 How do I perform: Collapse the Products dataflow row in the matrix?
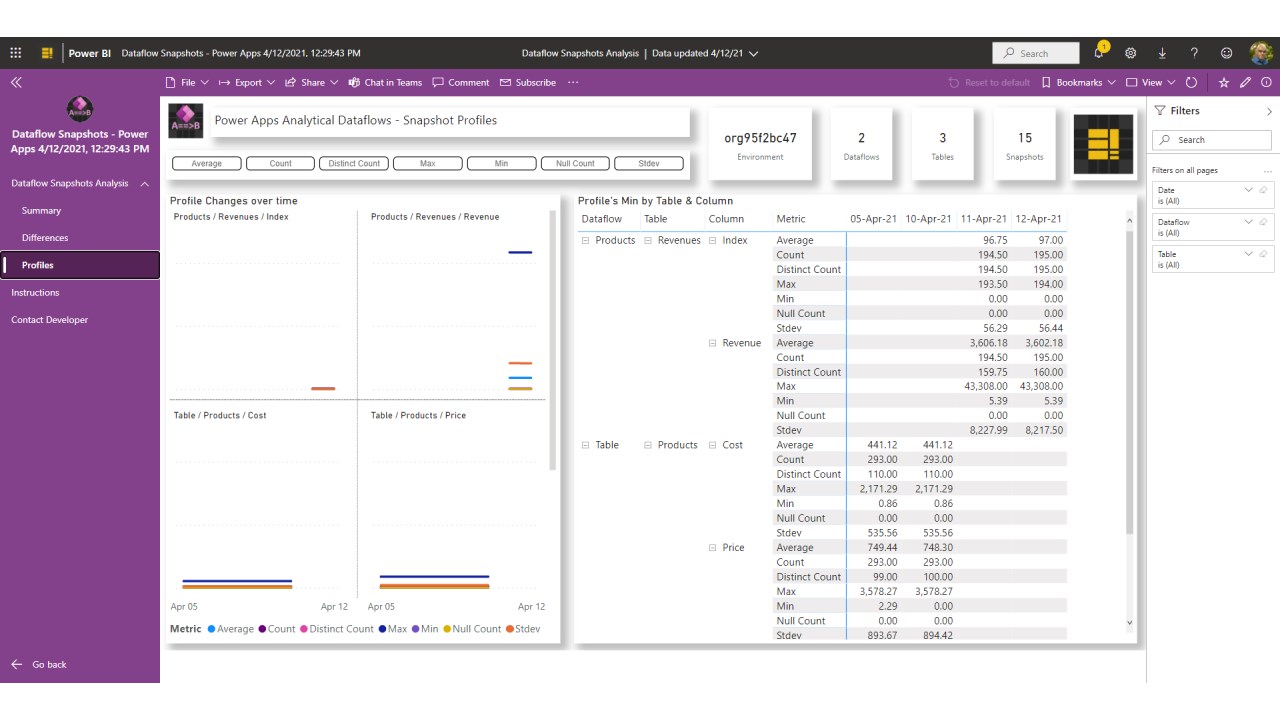pos(586,240)
